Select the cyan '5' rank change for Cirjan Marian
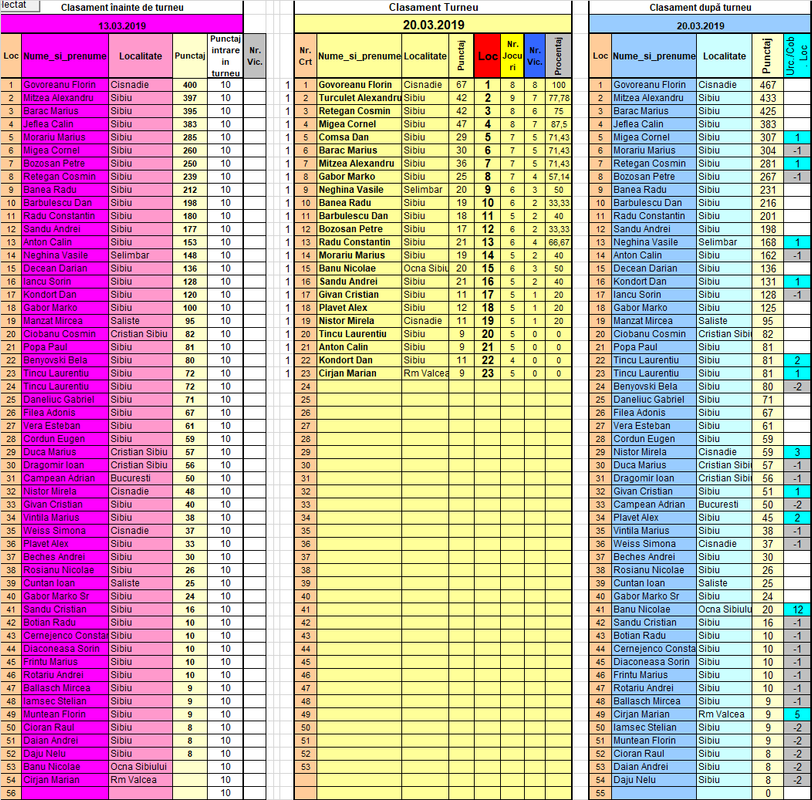The width and height of the screenshot is (812, 800). 797,715
